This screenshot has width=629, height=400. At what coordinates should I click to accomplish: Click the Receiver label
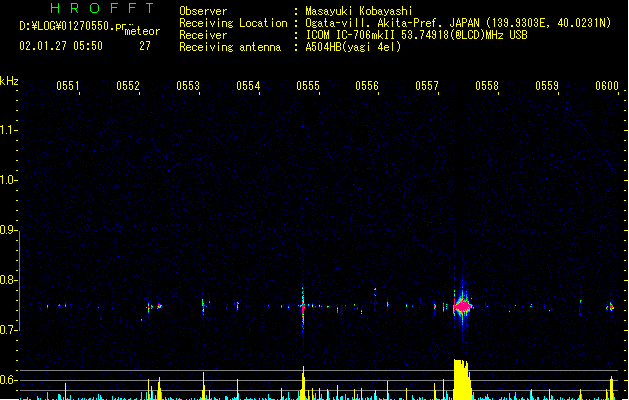[203, 35]
